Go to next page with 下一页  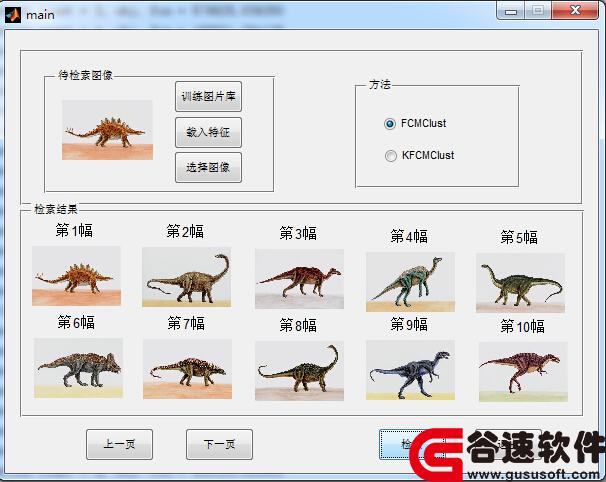220,445
